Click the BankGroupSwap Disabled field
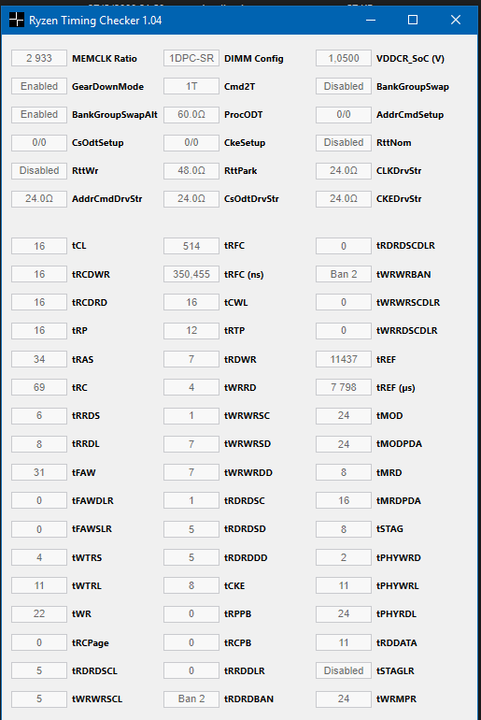The height and width of the screenshot is (720, 481). (344, 86)
